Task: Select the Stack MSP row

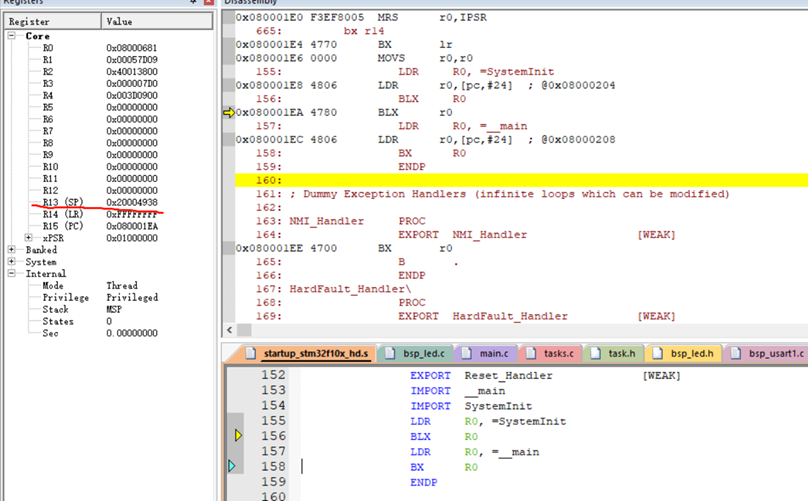Action: 109,309
